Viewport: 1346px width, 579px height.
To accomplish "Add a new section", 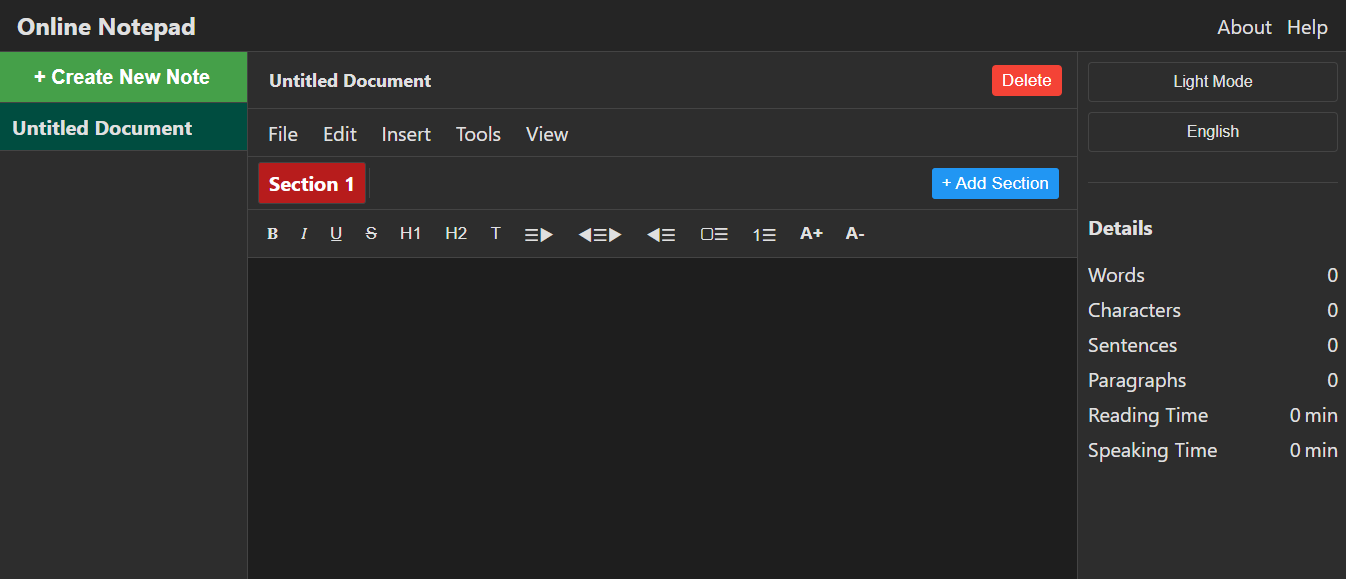I will click(x=995, y=183).
